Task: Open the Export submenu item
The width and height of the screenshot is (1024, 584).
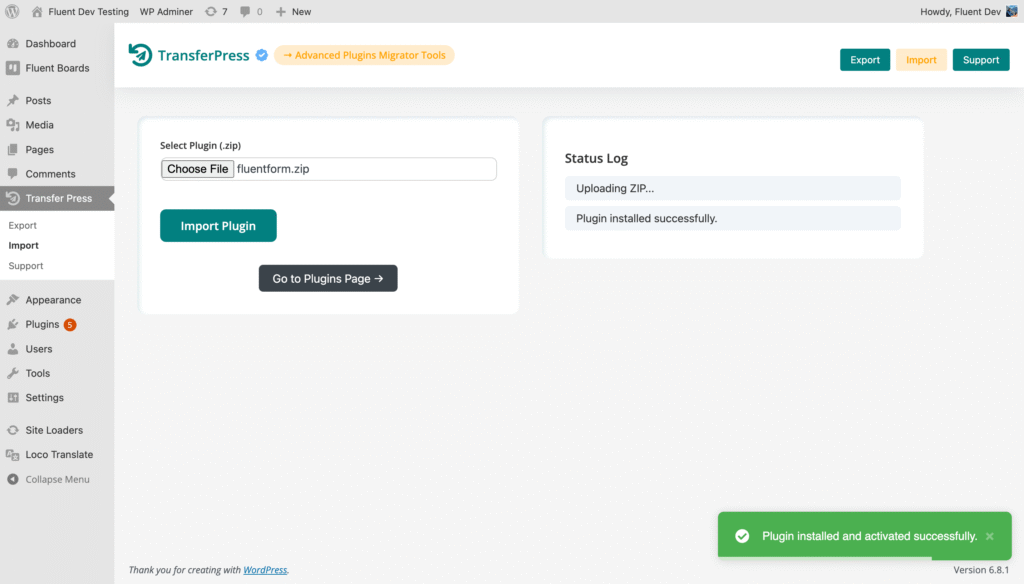Action: (22, 225)
